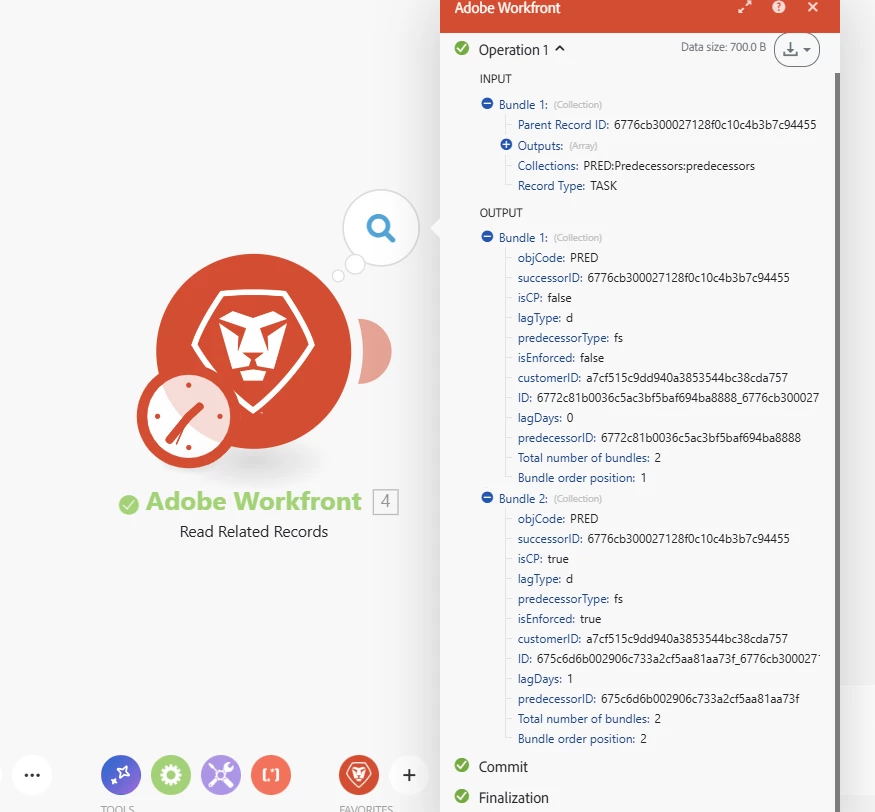This screenshot has width=875, height=812.
Task: Open the orange brackets Text parser icon
Action: 271,775
